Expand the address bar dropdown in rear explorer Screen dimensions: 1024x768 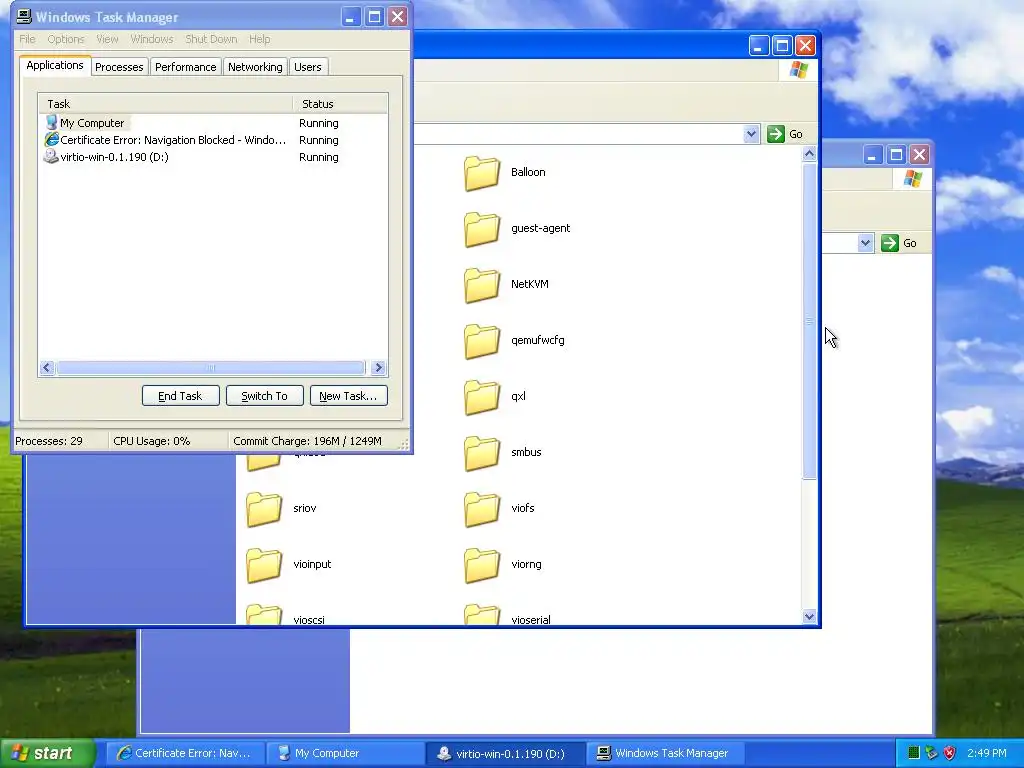tap(865, 243)
